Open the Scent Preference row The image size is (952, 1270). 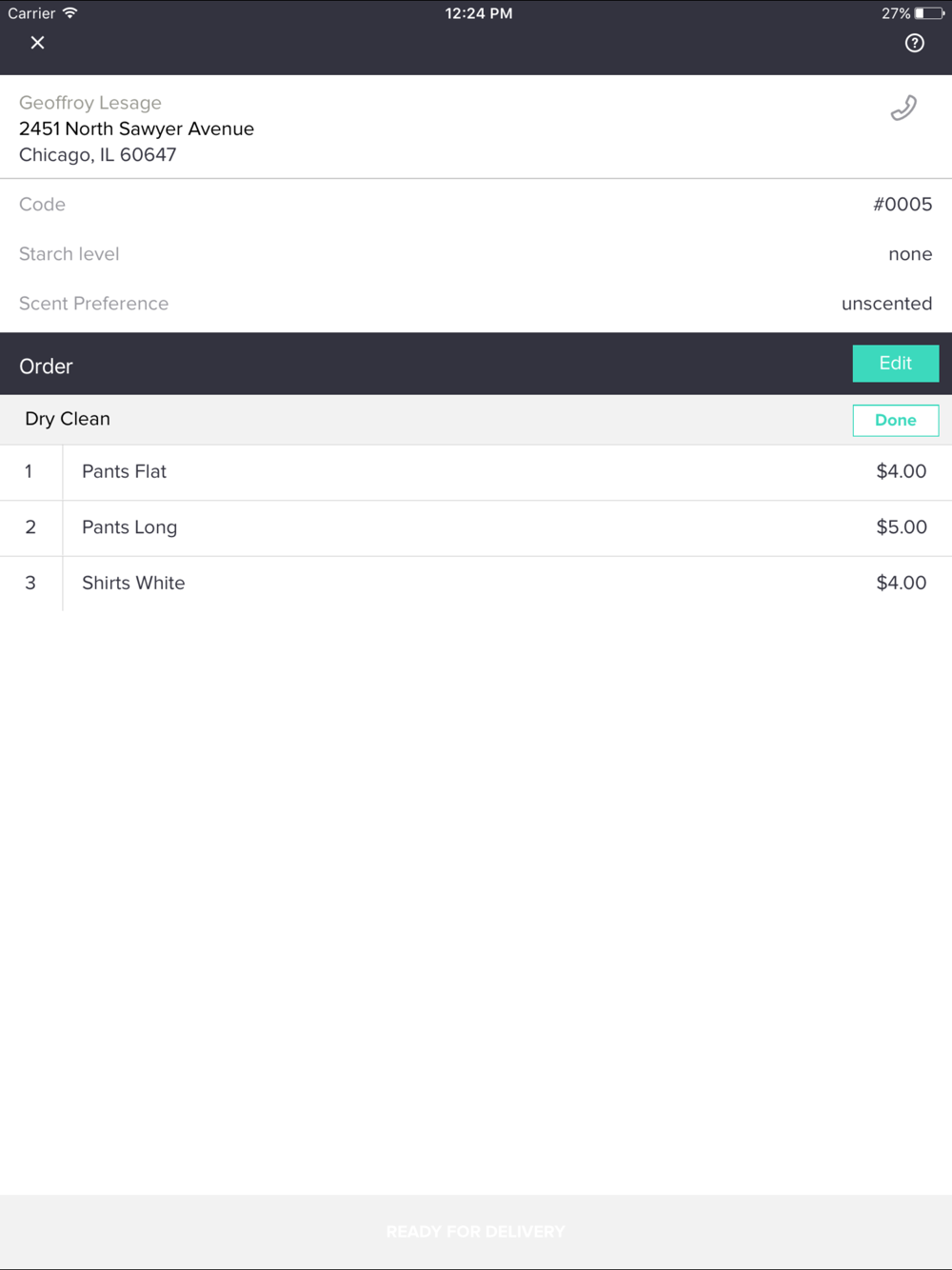click(x=476, y=304)
